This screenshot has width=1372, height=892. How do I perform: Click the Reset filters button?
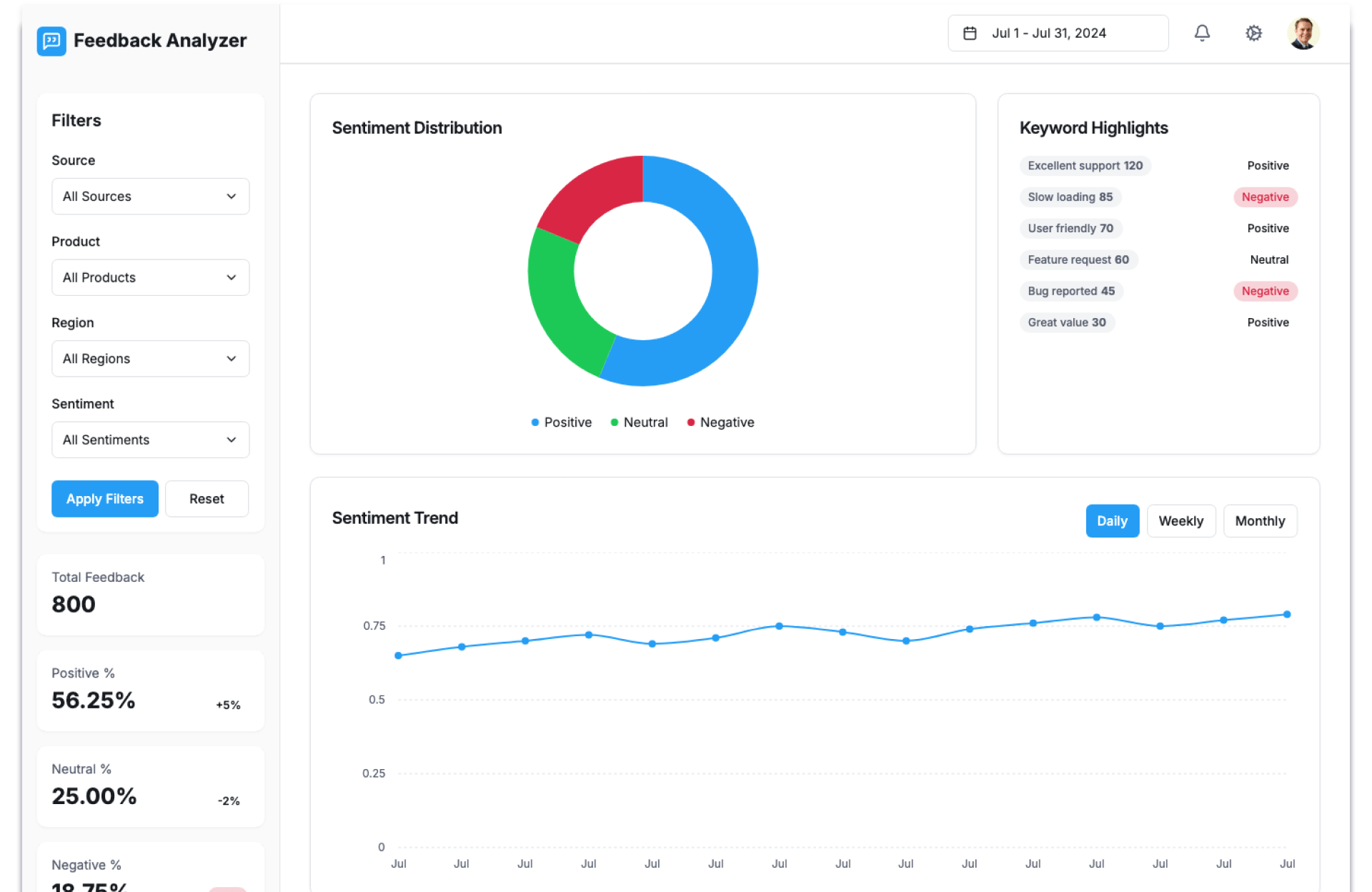(x=207, y=499)
